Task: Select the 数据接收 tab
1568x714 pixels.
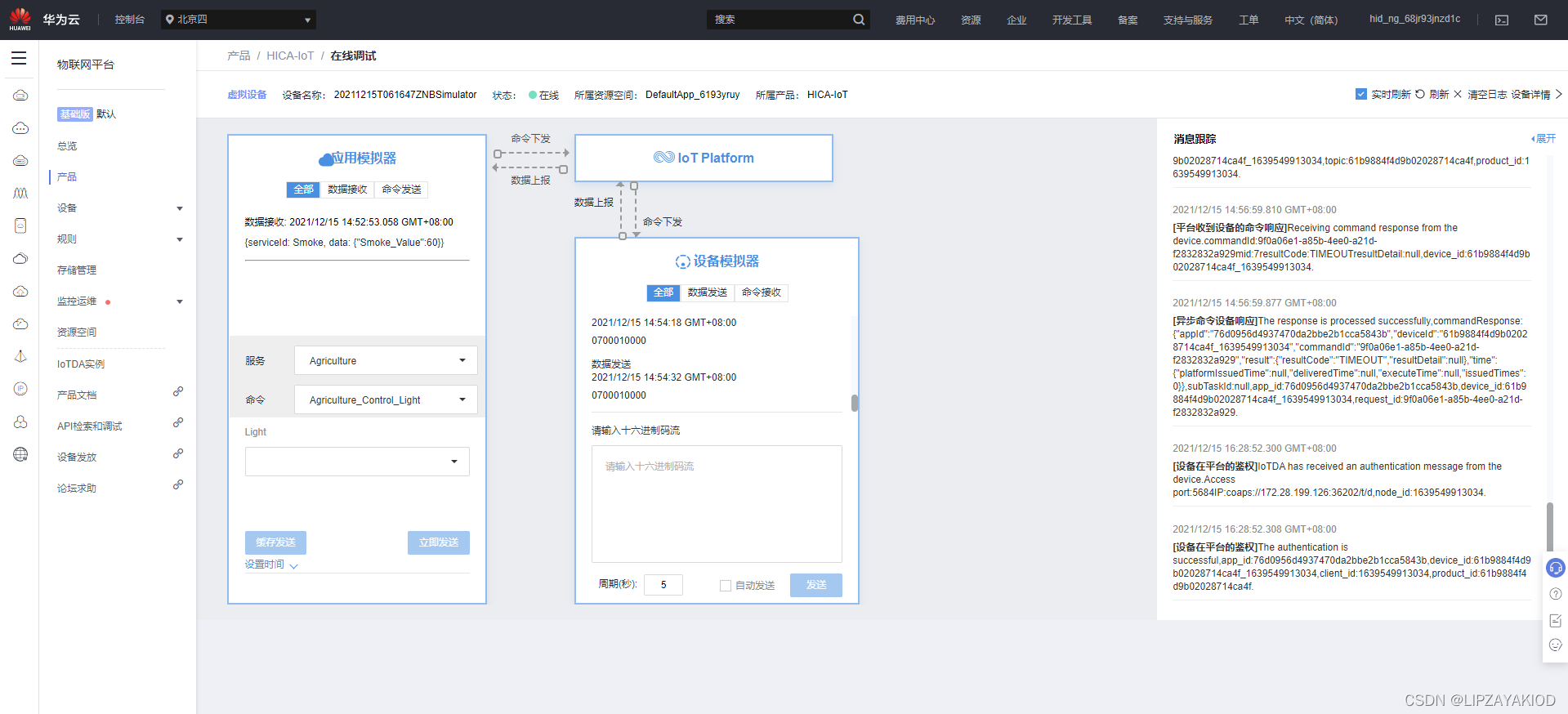Action: click(347, 190)
